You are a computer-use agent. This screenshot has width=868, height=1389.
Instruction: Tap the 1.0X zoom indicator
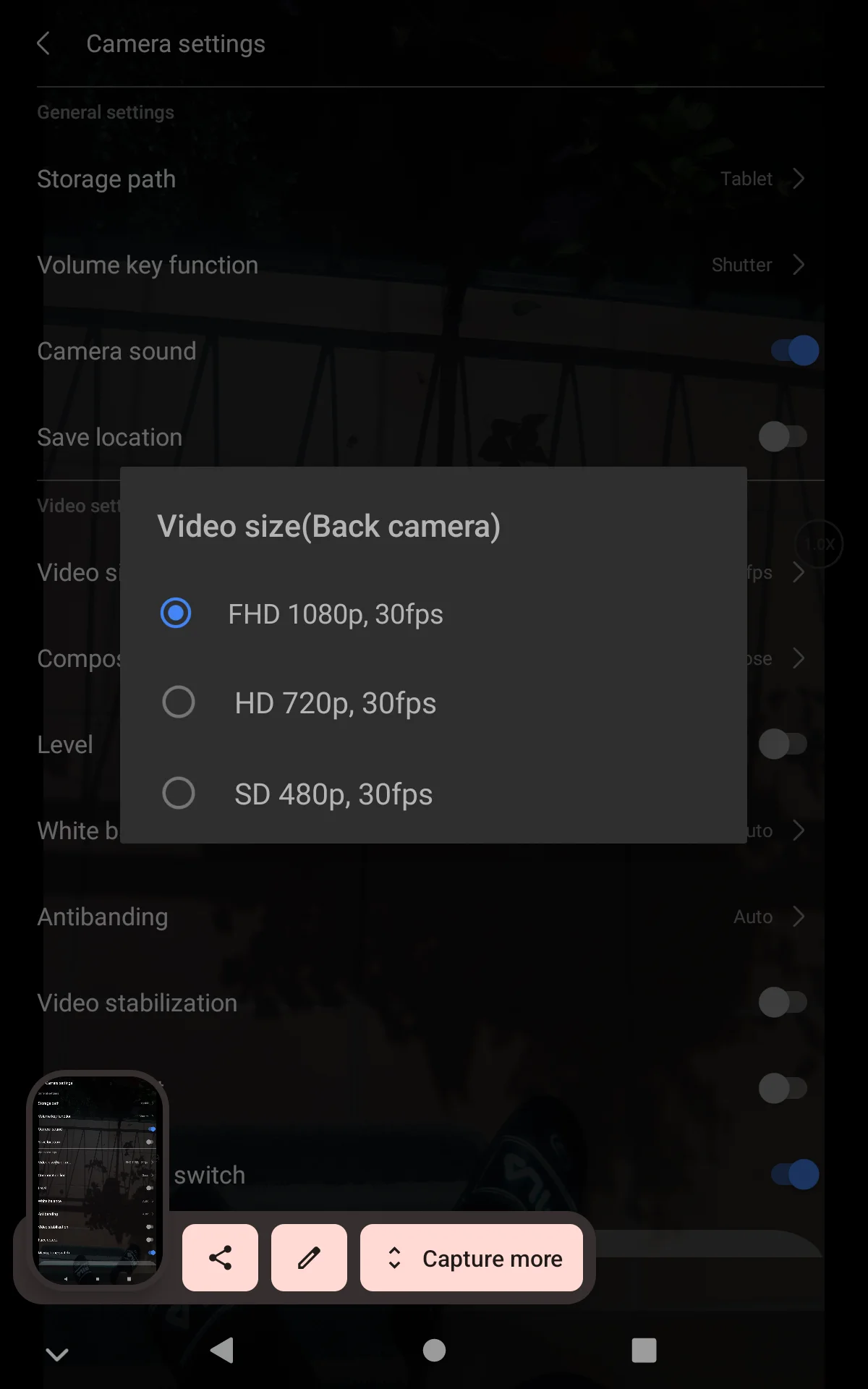[819, 544]
